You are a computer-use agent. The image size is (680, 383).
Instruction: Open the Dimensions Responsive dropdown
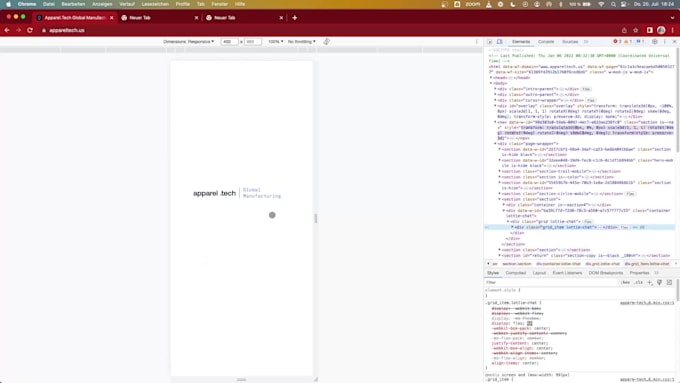click(189, 42)
